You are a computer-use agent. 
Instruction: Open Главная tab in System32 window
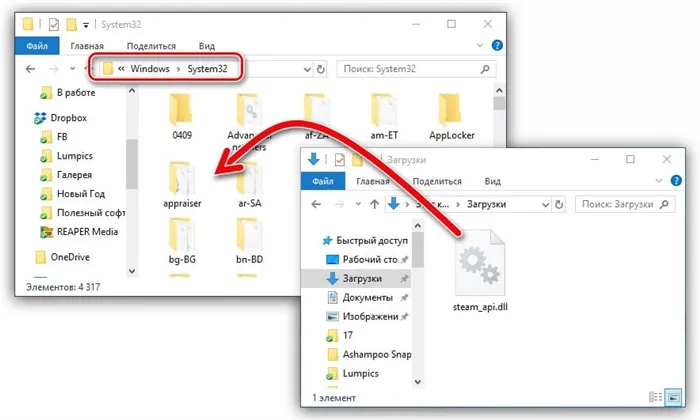pos(87,46)
